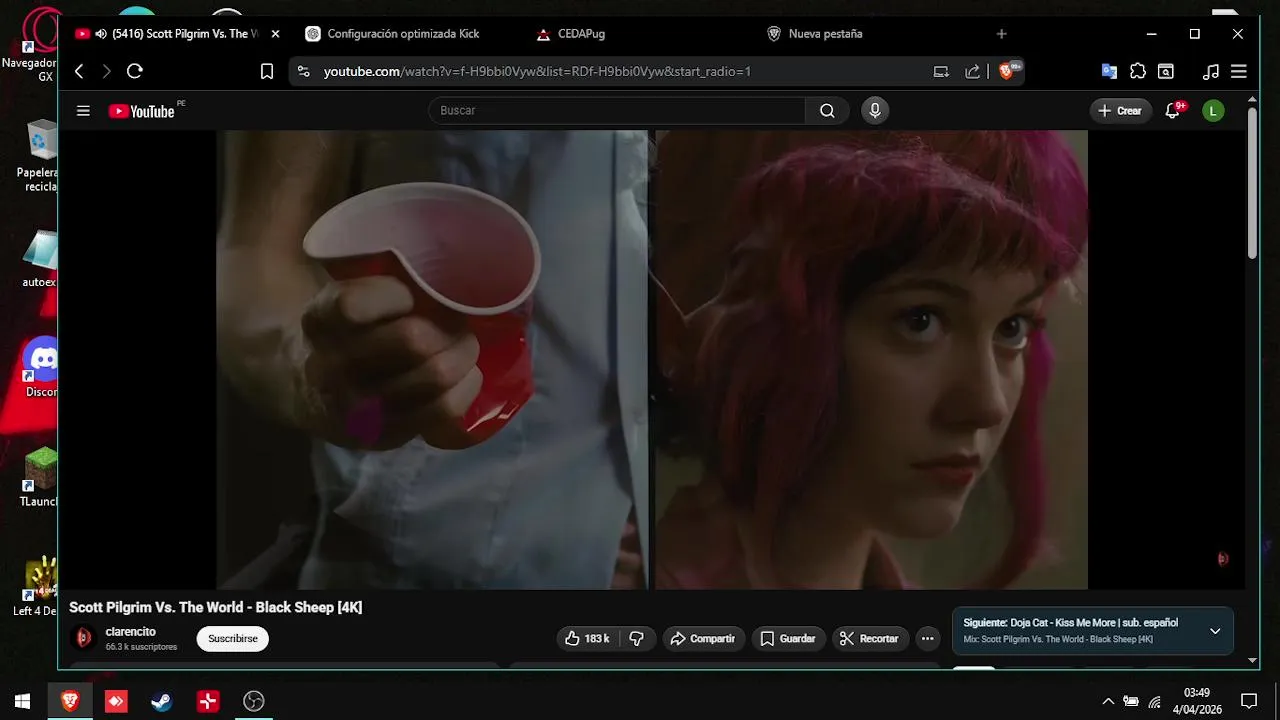Click the video player to pause
Viewport: 1280px width, 720px height.
coord(652,360)
